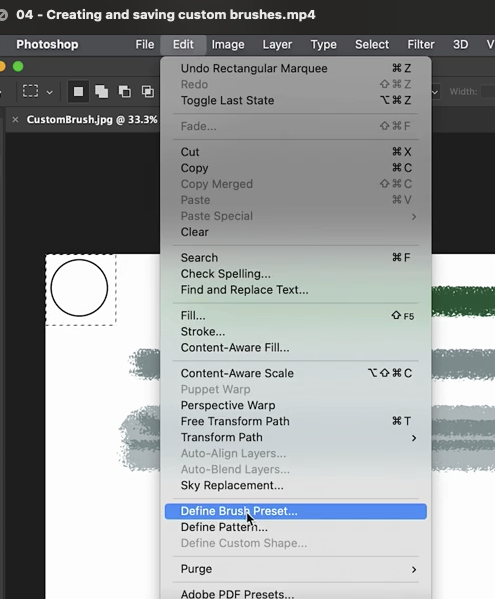Viewport: 495px width, 599px height.
Task: Open the Filter menu
Action: (x=421, y=44)
